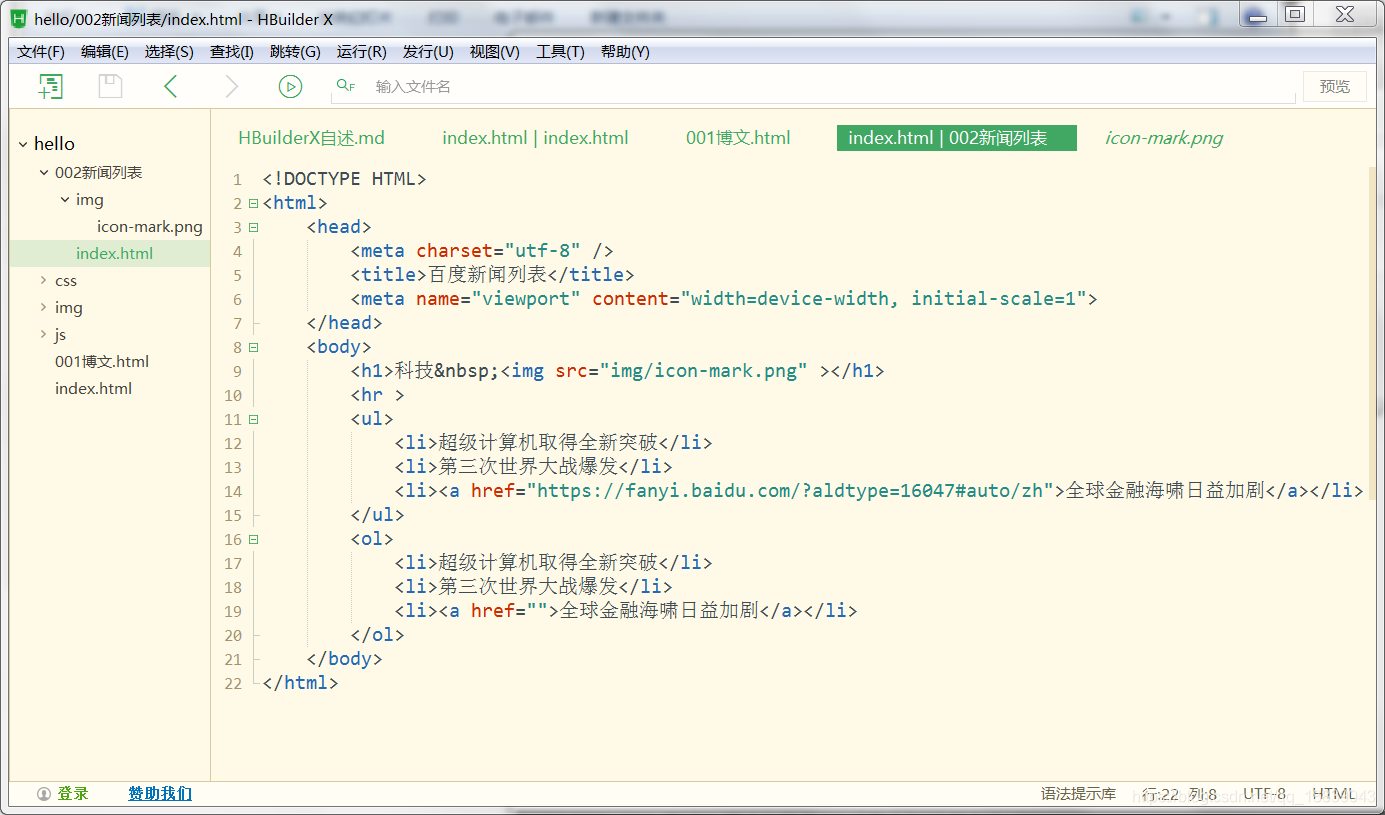Select the index.html | 002新闻列表 tab
Image resolution: width=1385 pixels, height=815 pixels.
coord(957,138)
